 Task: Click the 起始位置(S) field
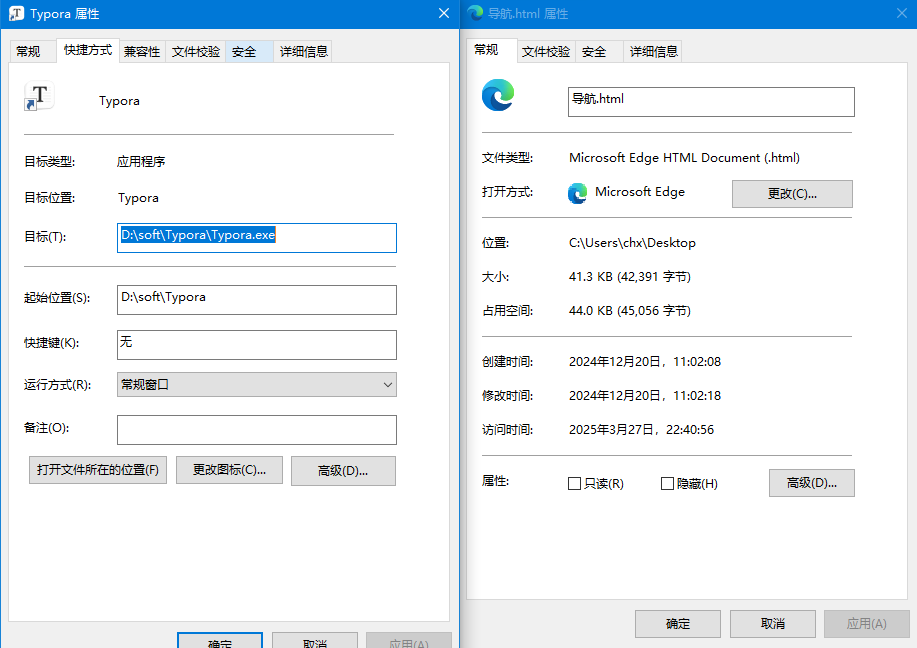click(257, 300)
